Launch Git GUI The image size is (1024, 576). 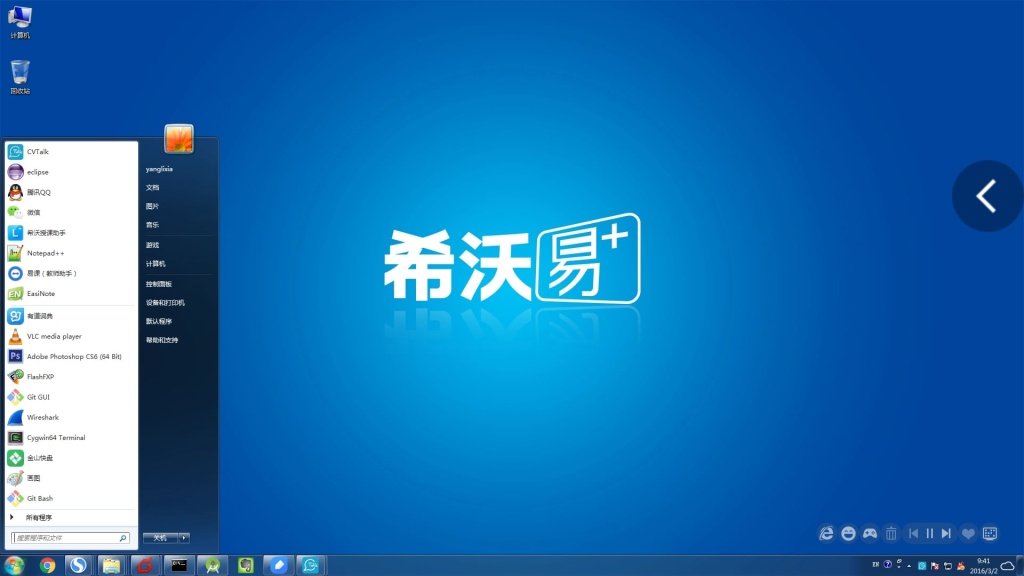coord(71,397)
